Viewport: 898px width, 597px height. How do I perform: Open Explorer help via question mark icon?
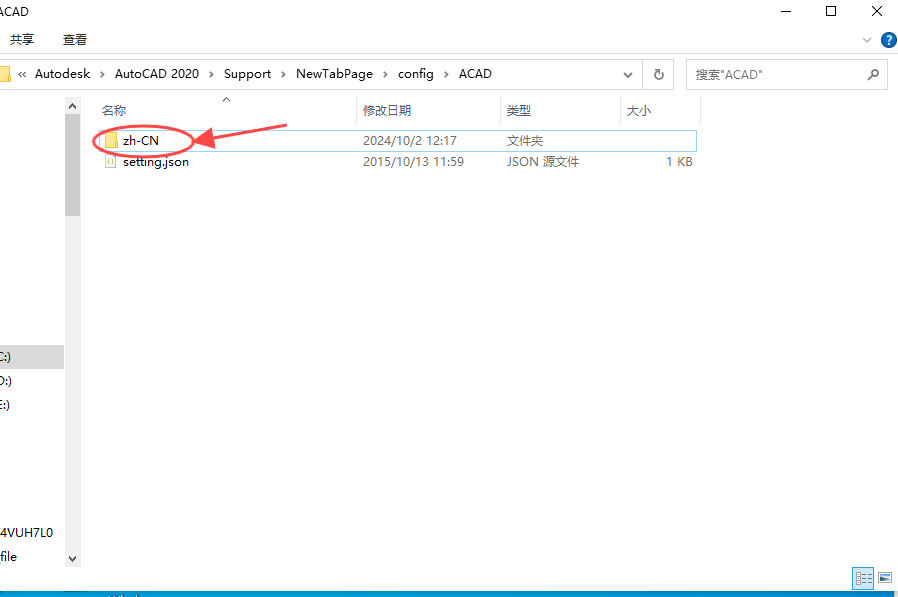(889, 39)
